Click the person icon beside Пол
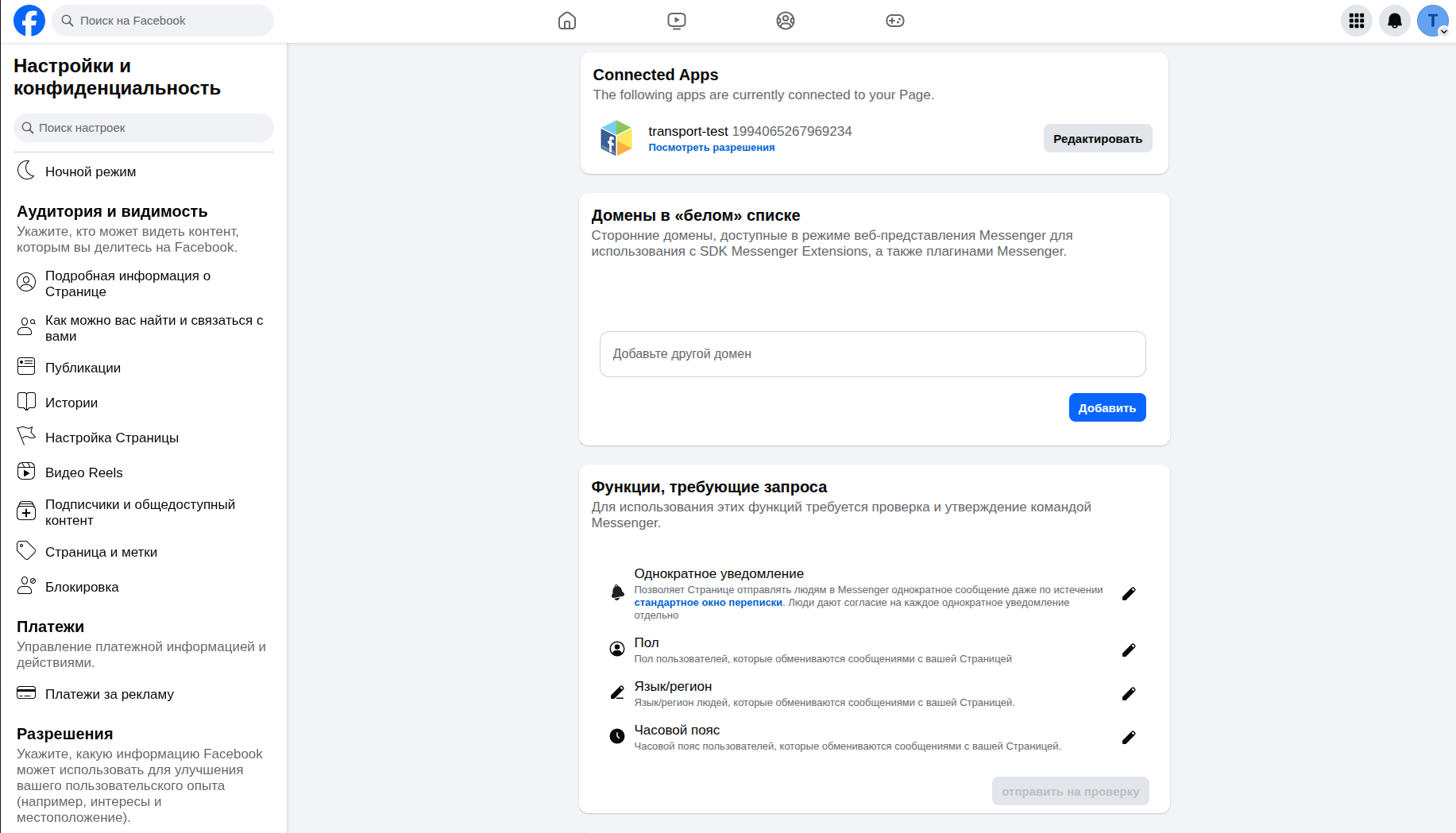1456x833 pixels. (617, 649)
